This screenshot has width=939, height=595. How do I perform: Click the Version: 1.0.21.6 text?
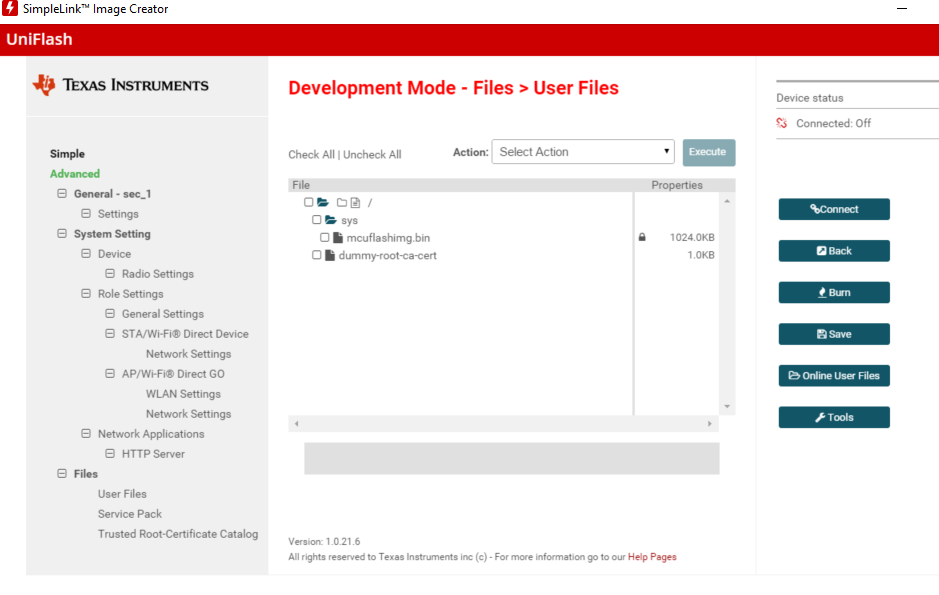click(324, 541)
